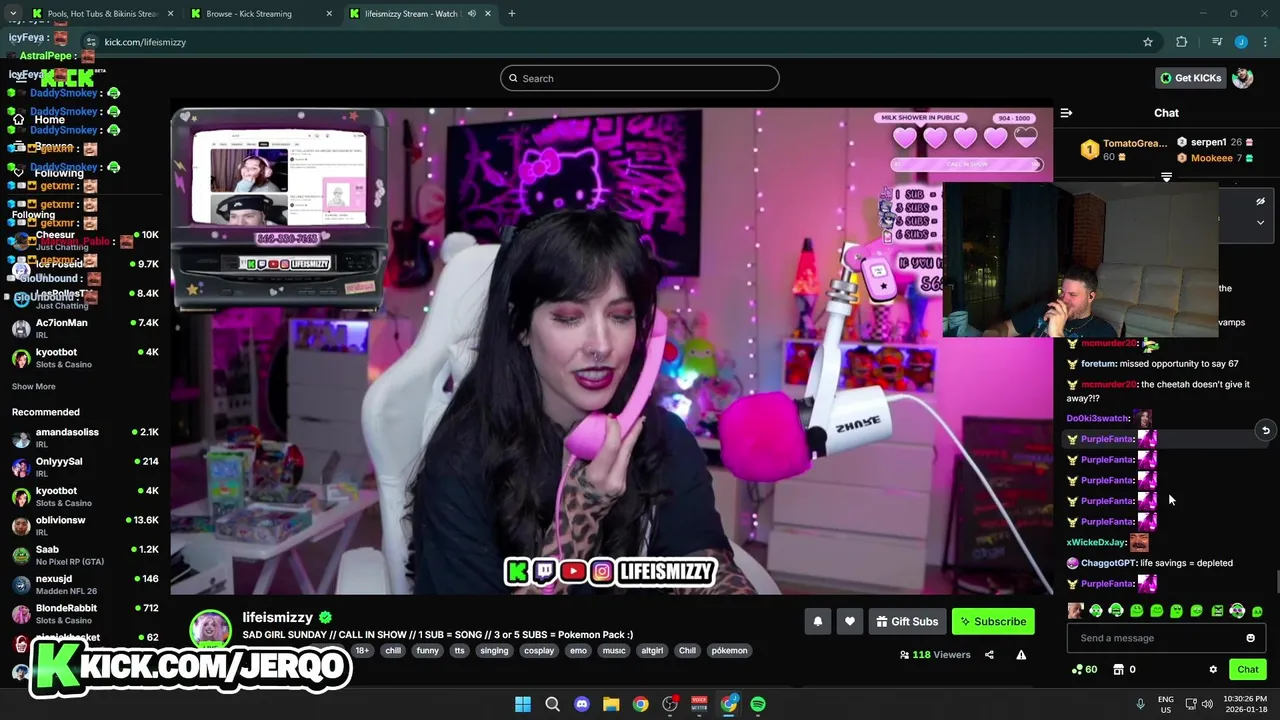Image resolution: width=1280 pixels, height=720 pixels.
Task: Click the view site information icon in address bar
Action: (91, 42)
